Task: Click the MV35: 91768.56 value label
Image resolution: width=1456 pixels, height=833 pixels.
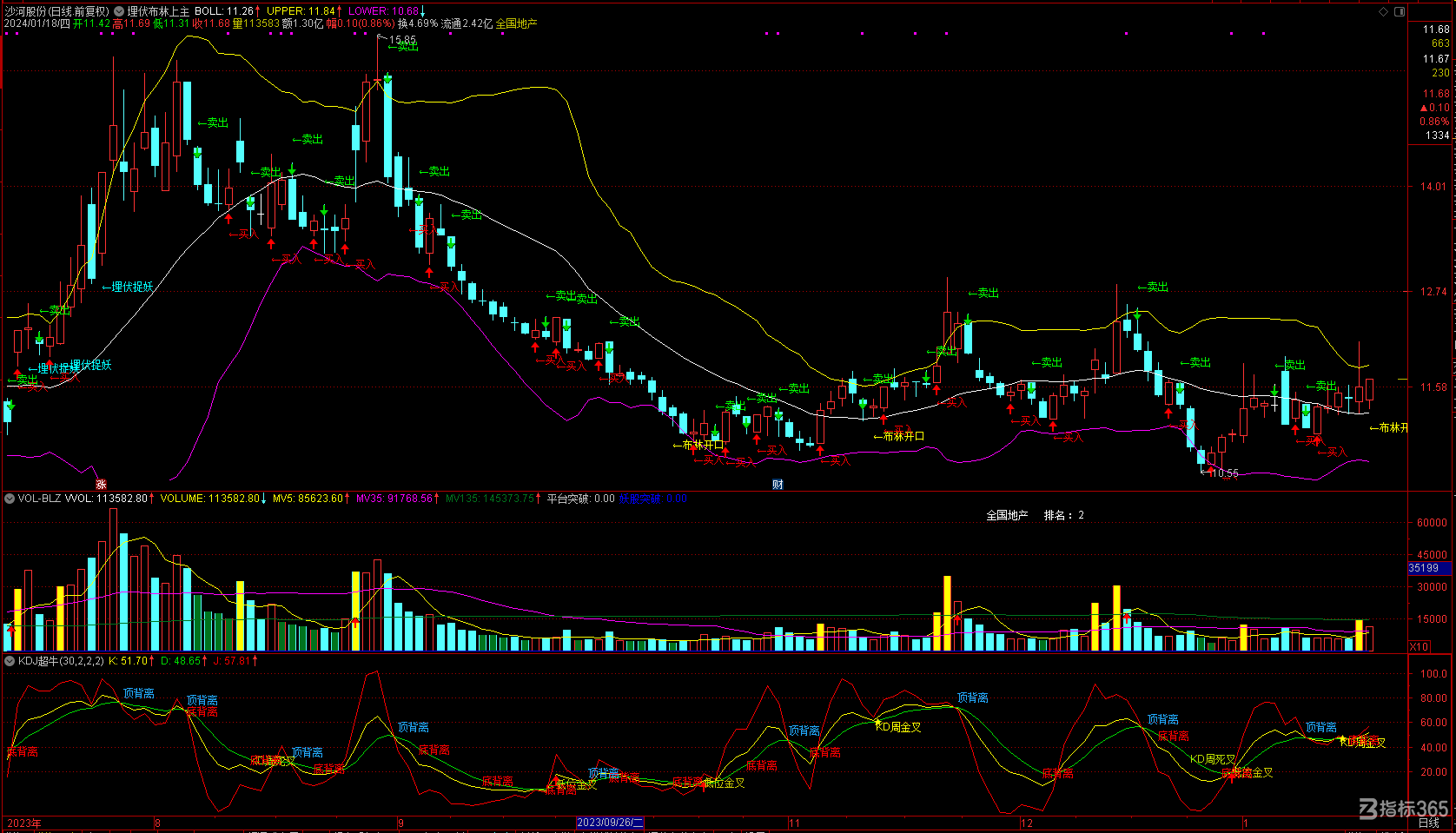Action: [394, 499]
